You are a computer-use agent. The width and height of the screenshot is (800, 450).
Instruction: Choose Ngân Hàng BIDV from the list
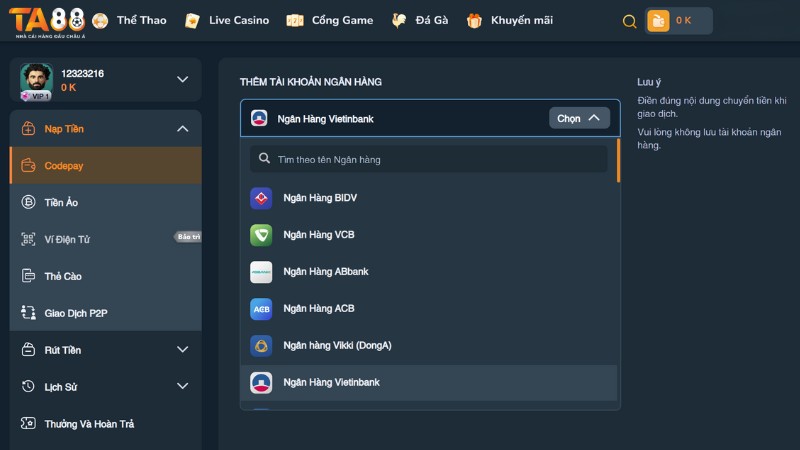click(429, 198)
